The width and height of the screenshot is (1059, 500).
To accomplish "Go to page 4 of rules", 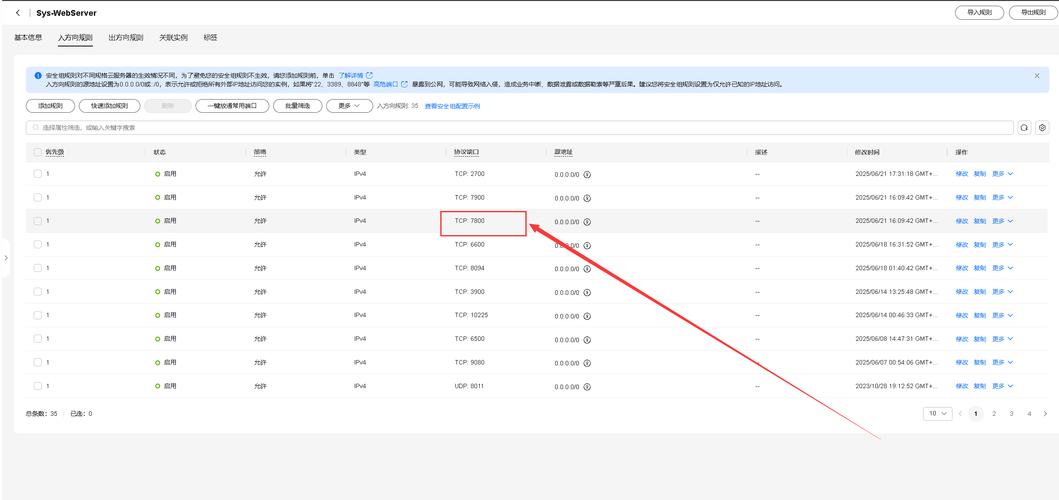I will click(1029, 414).
